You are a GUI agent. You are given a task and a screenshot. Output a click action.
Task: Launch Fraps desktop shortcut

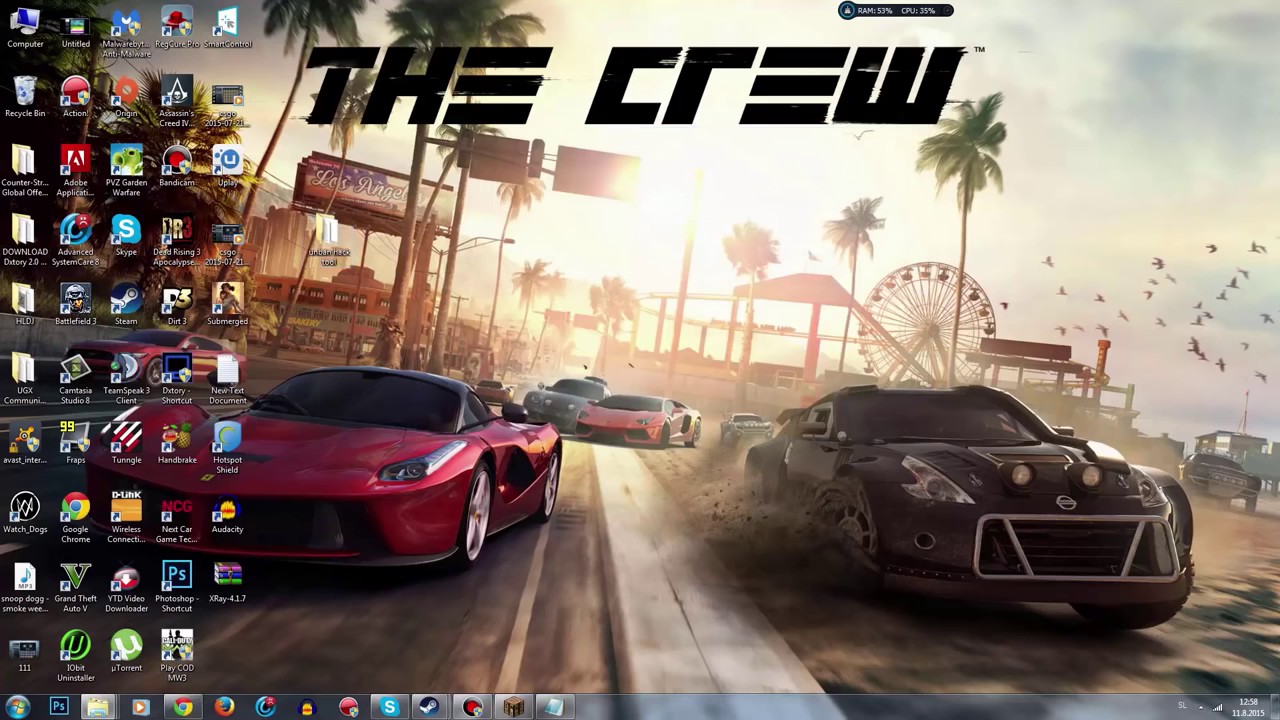pos(75,443)
